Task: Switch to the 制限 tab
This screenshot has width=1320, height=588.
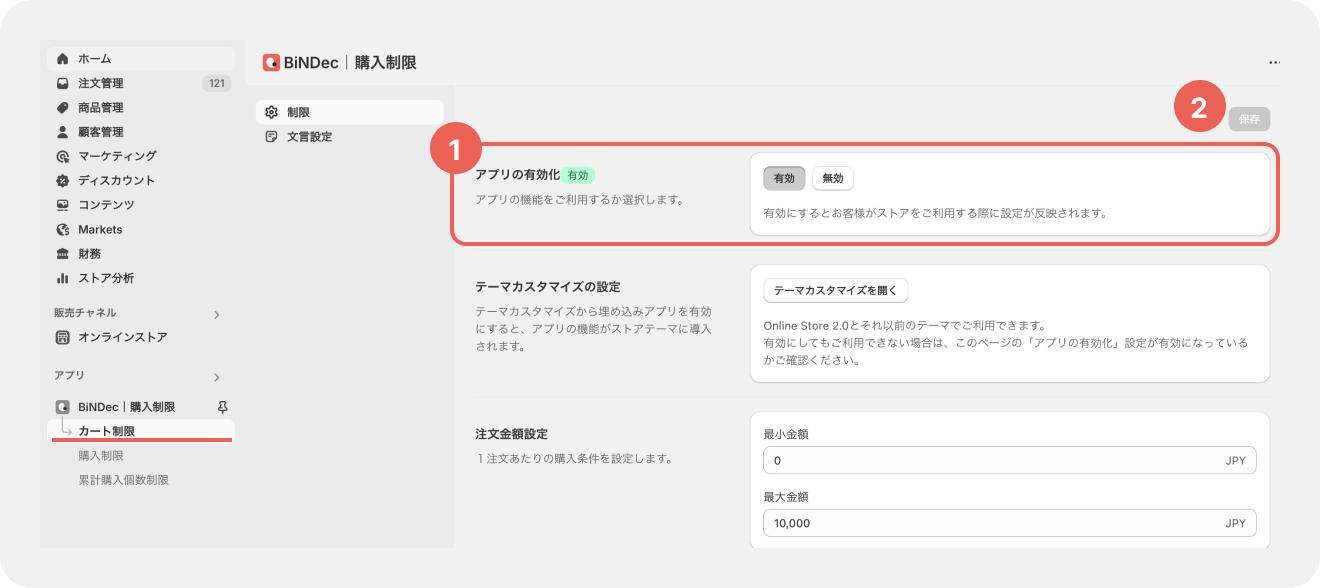Action: [349, 112]
